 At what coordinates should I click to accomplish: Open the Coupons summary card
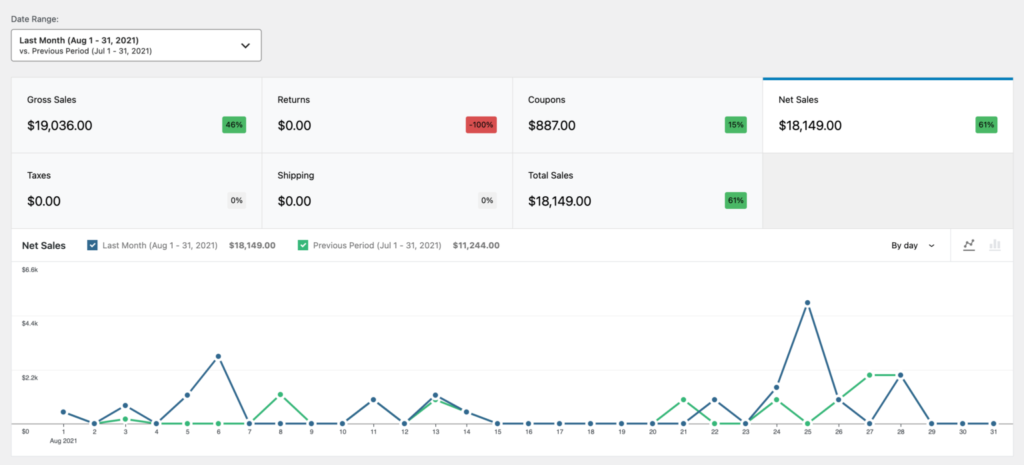coord(636,115)
